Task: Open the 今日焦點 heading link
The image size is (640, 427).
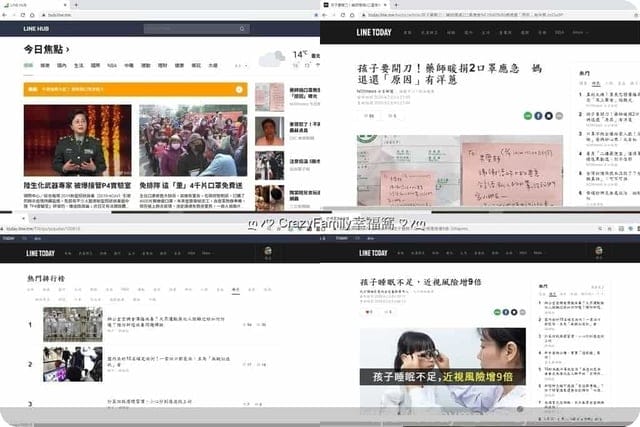Action: tap(46, 49)
